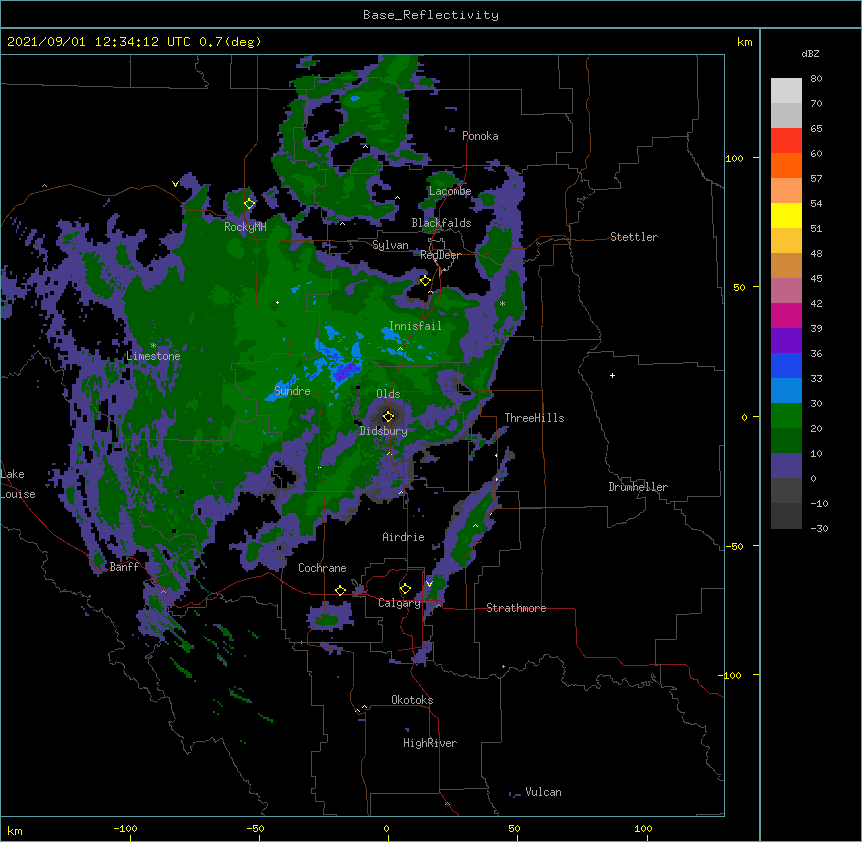
Task: Select the purple 39–36 dBZ legend swatch
Action: (786, 341)
